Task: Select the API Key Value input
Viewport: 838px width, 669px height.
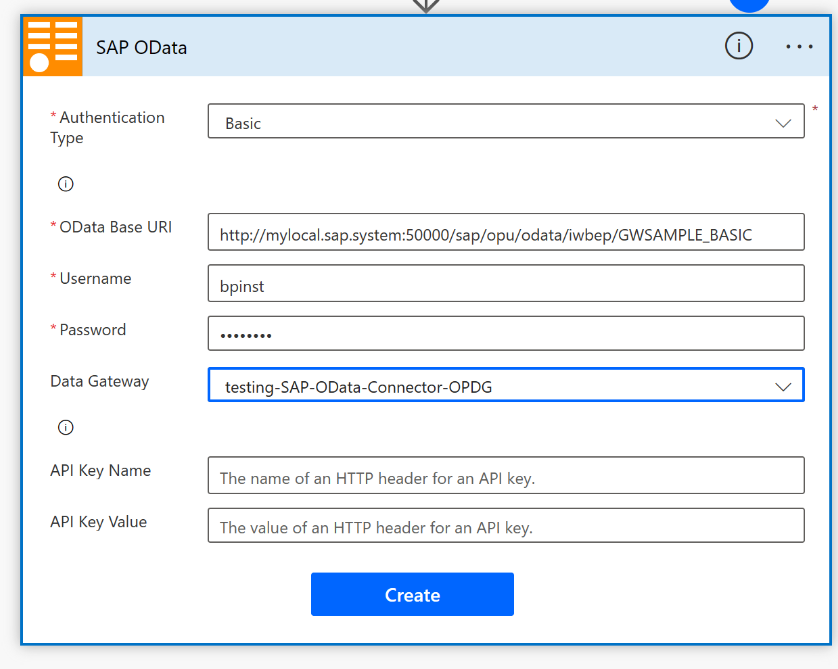Action: pos(505,527)
